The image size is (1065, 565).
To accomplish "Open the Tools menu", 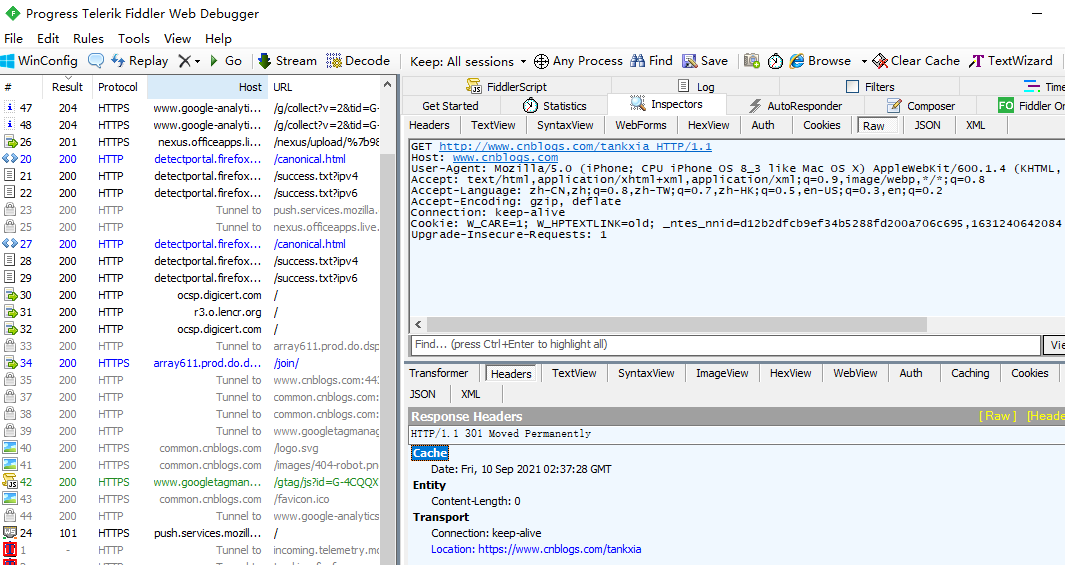I will click(x=134, y=39).
